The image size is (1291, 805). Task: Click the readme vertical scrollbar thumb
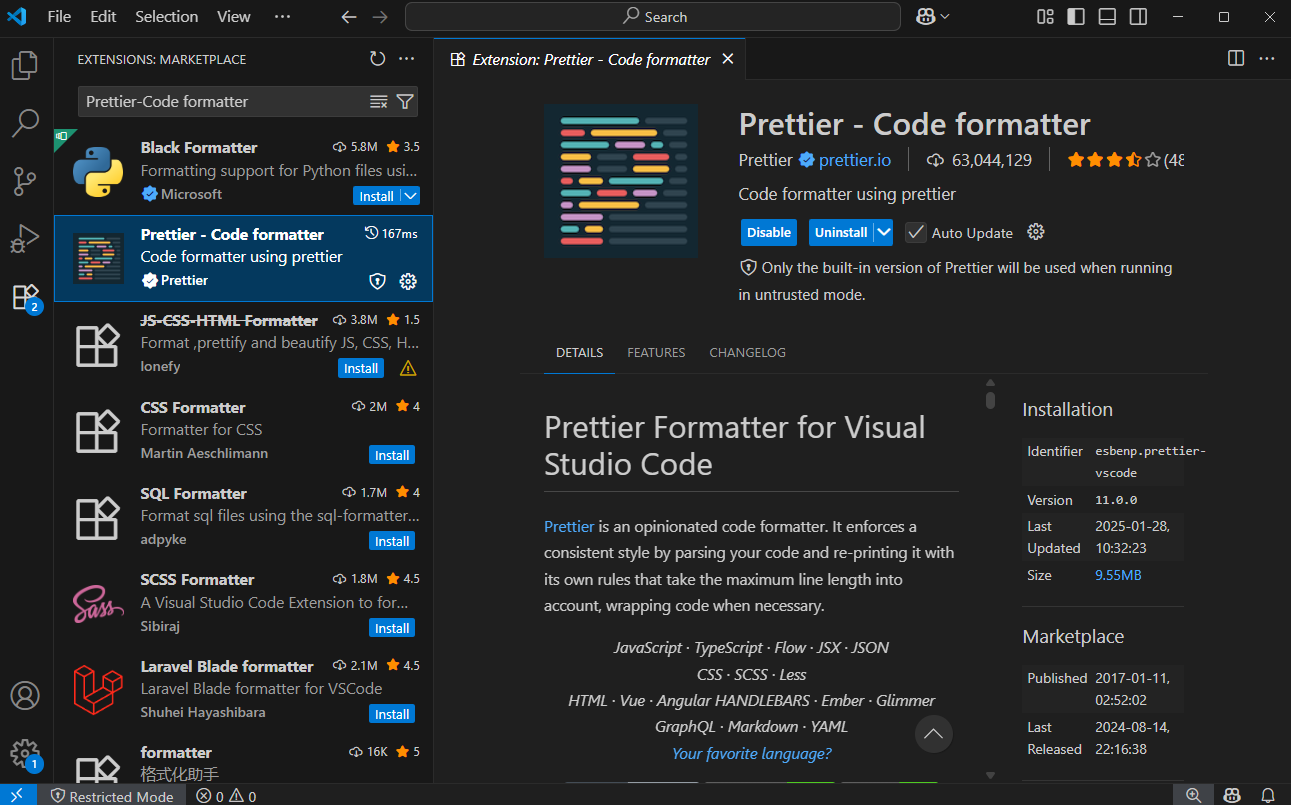[x=990, y=400]
